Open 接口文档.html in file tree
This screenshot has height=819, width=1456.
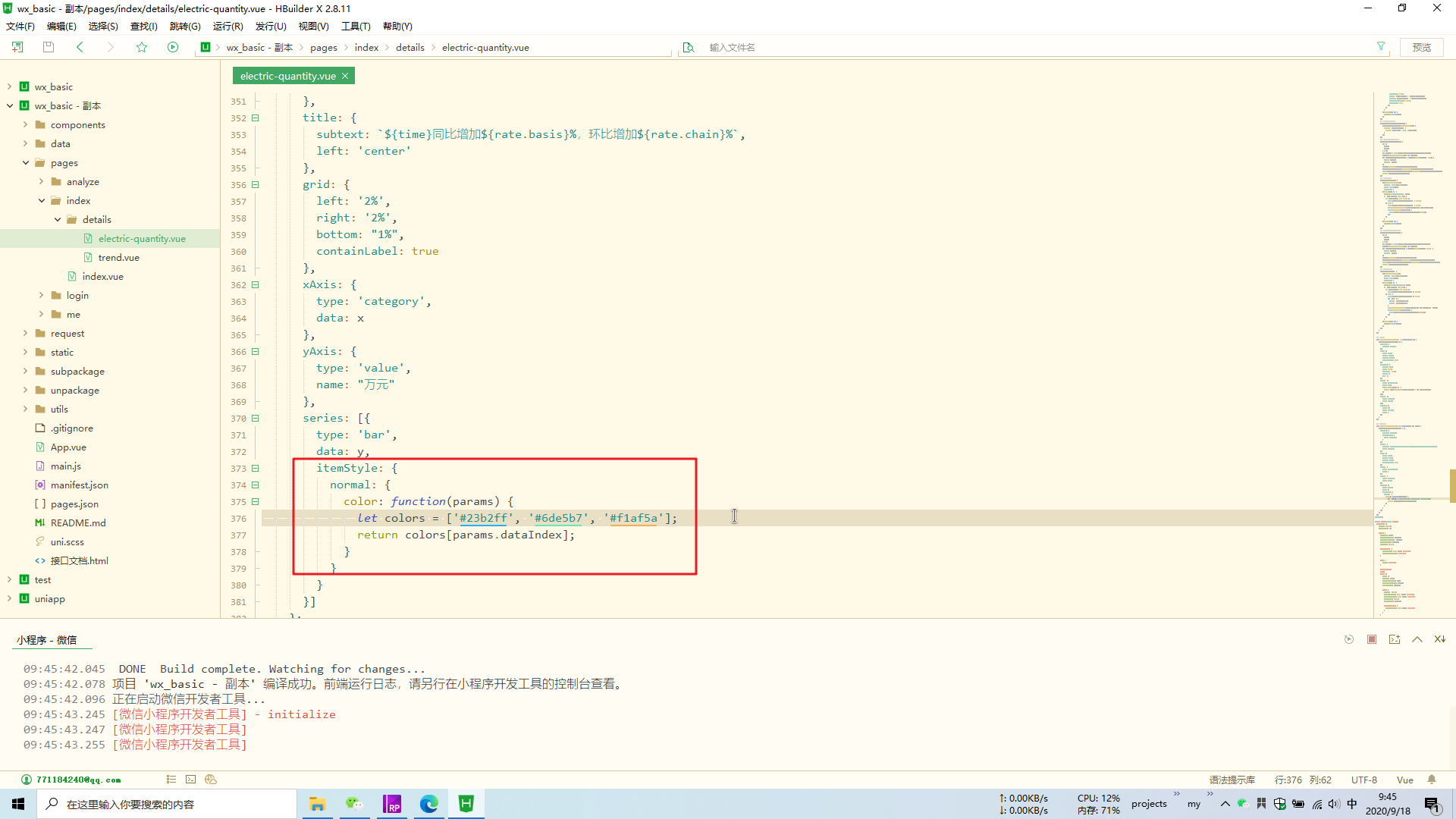[79, 560]
